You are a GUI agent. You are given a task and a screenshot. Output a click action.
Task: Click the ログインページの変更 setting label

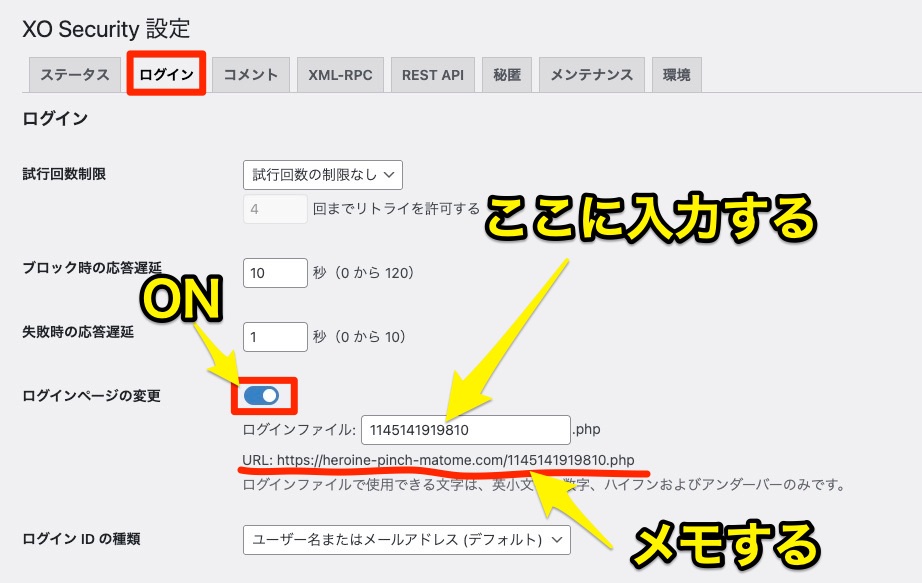pyautogui.click(x=91, y=396)
